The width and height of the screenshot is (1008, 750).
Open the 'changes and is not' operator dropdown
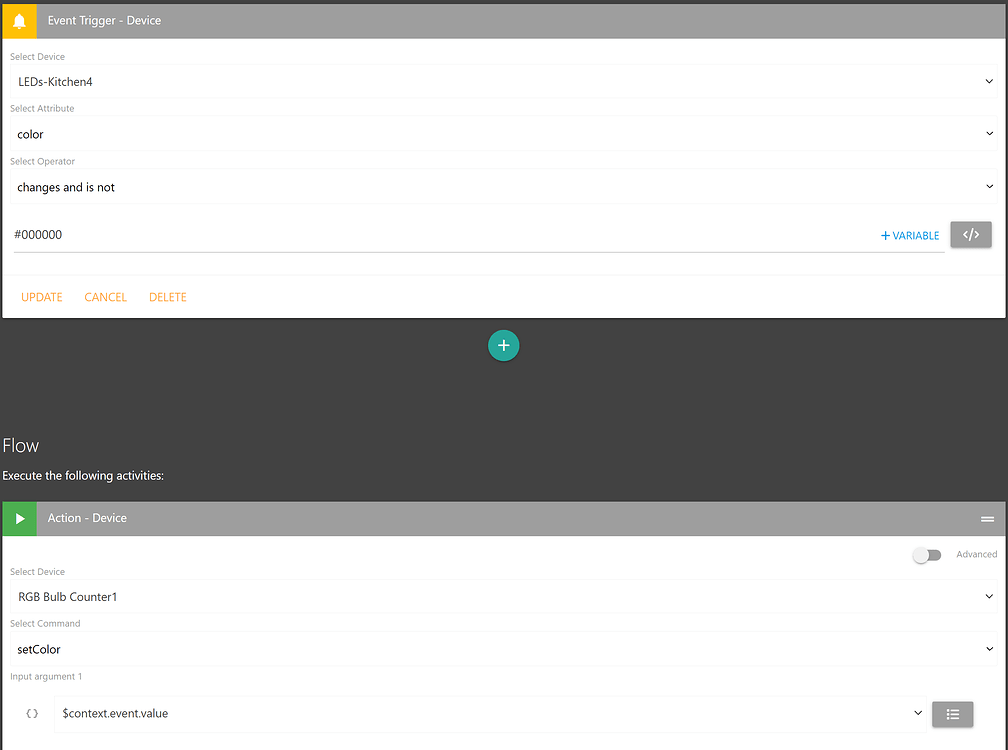(x=503, y=187)
